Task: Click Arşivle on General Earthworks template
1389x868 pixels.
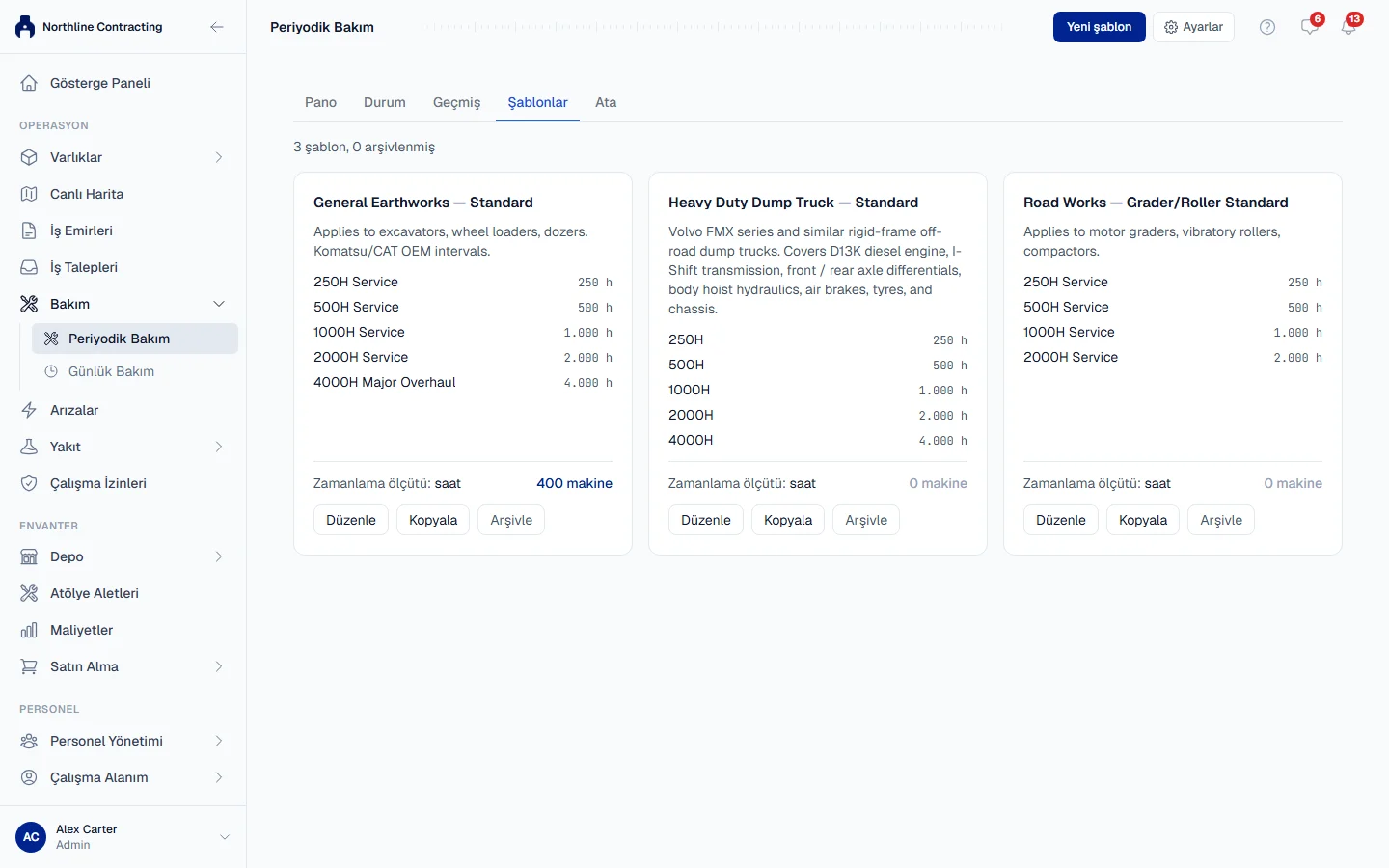Action: point(511,520)
